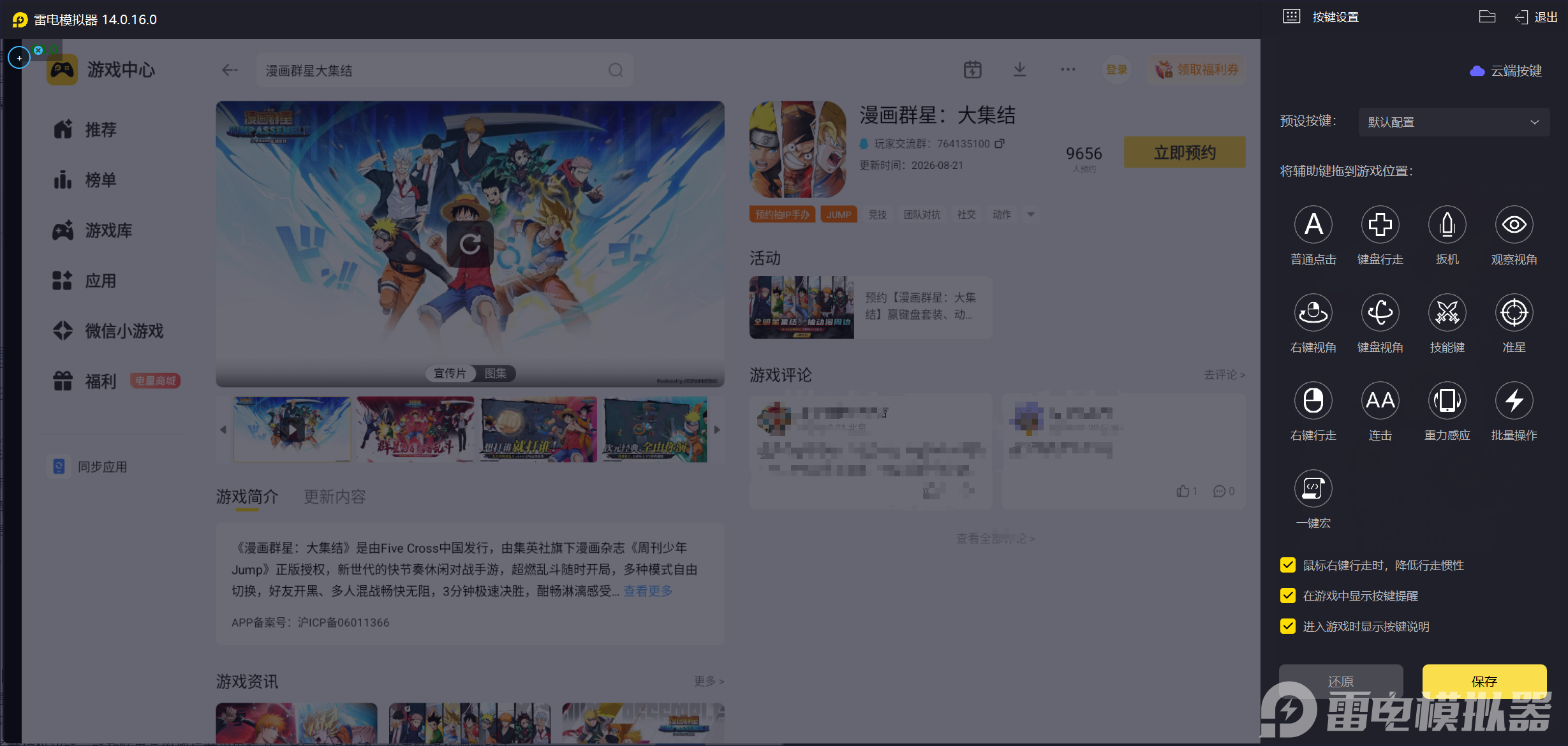Choose the 观察视角 eye icon

point(1514,224)
